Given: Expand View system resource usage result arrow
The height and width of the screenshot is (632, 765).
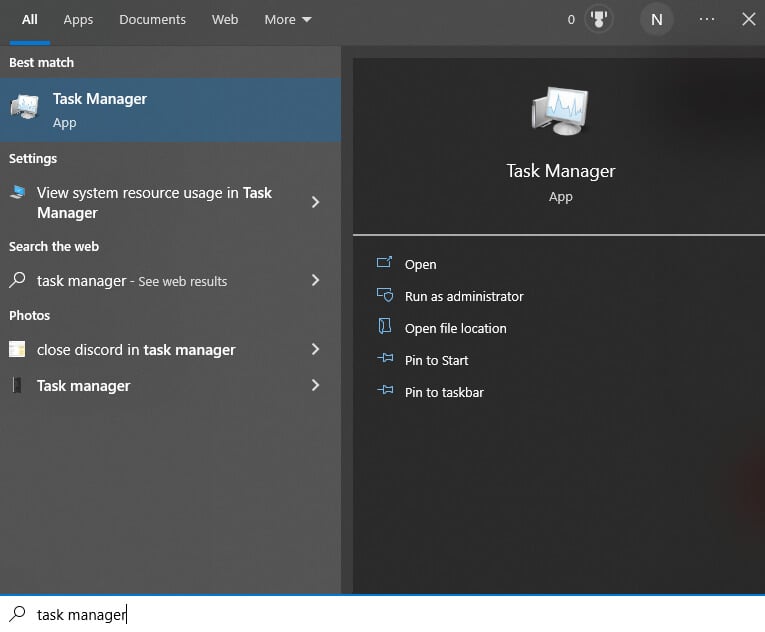Looking at the screenshot, I should pos(315,202).
